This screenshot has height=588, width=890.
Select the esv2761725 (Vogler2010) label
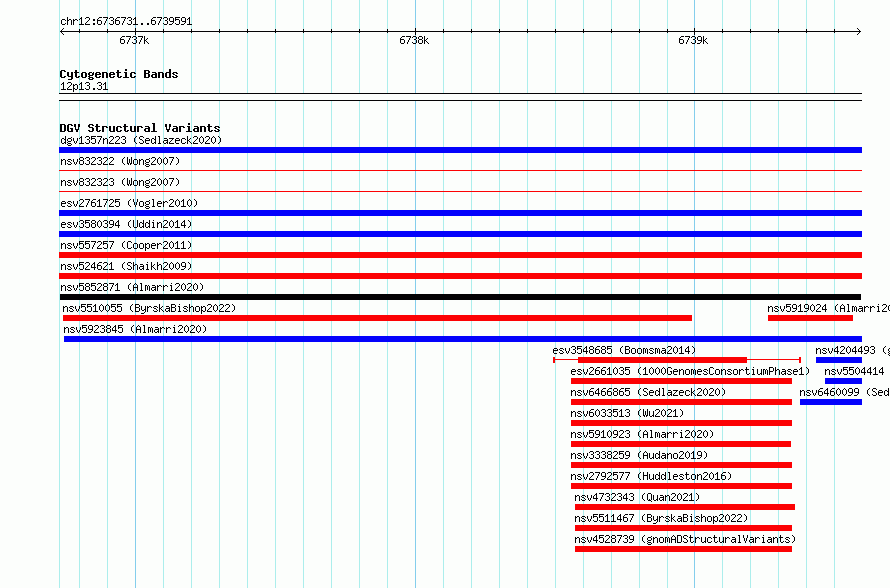pyautogui.click(x=129, y=203)
